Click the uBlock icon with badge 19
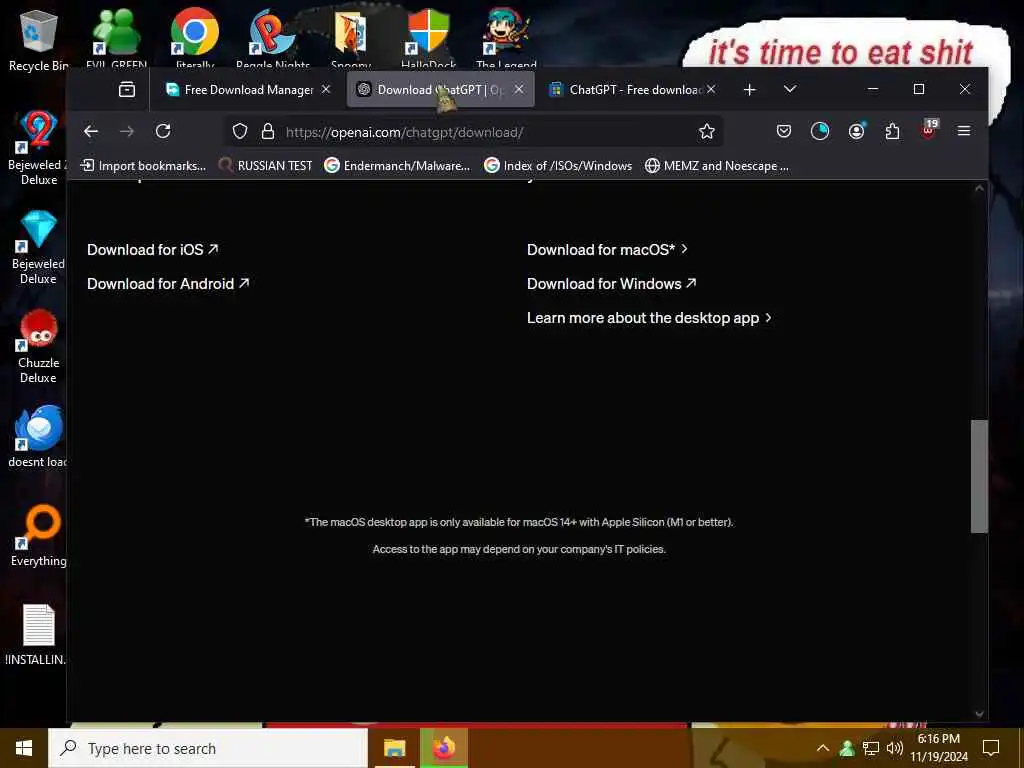 (x=929, y=130)
